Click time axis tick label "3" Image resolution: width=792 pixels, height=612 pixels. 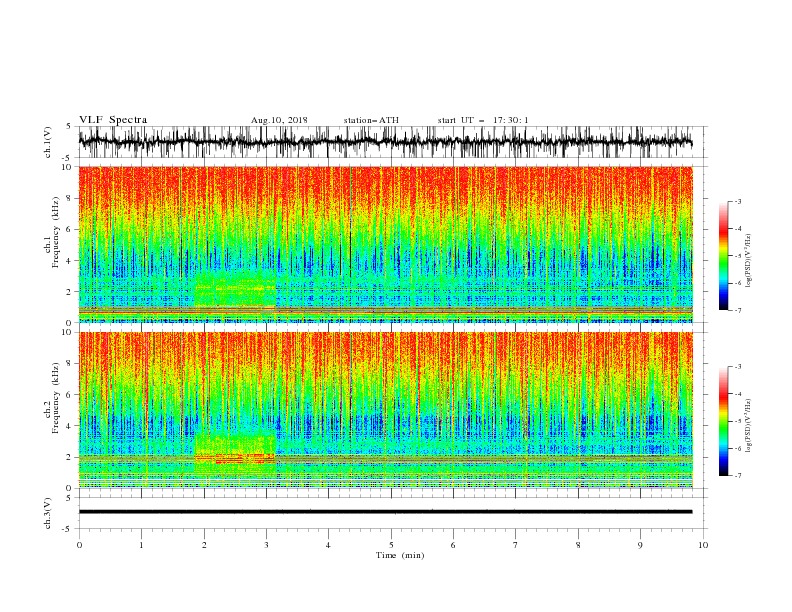(x=266, y=545)
